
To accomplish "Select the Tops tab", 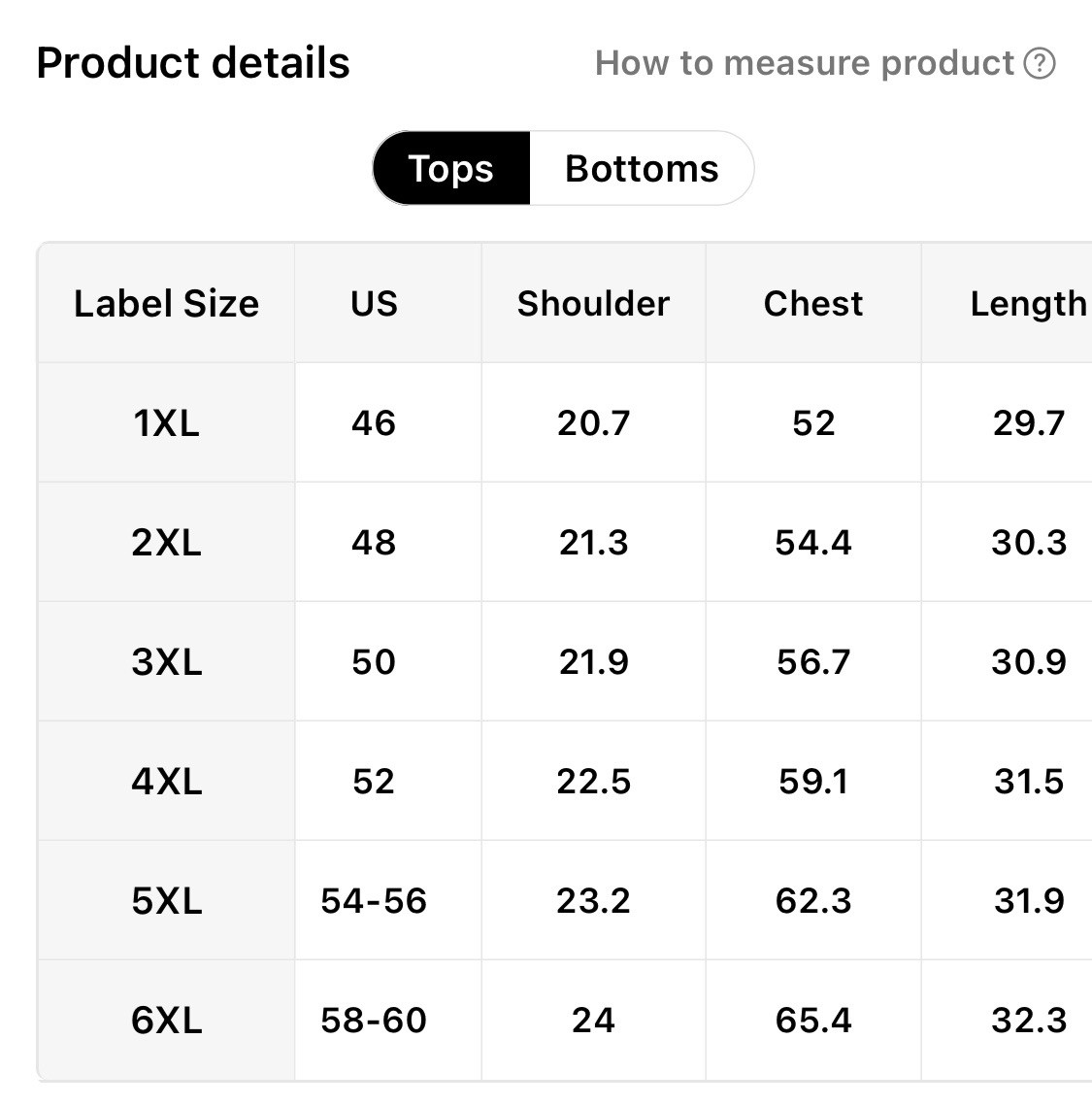I will point(451,169).
